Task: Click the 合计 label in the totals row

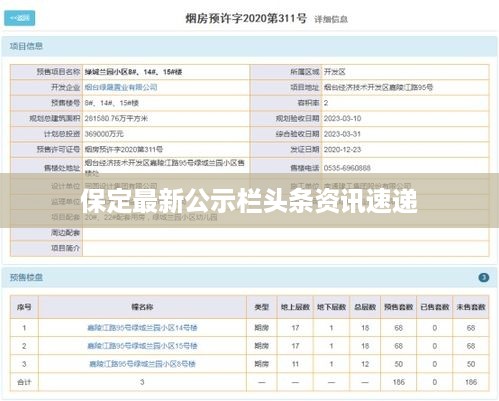Action: [x=24, y=382]
